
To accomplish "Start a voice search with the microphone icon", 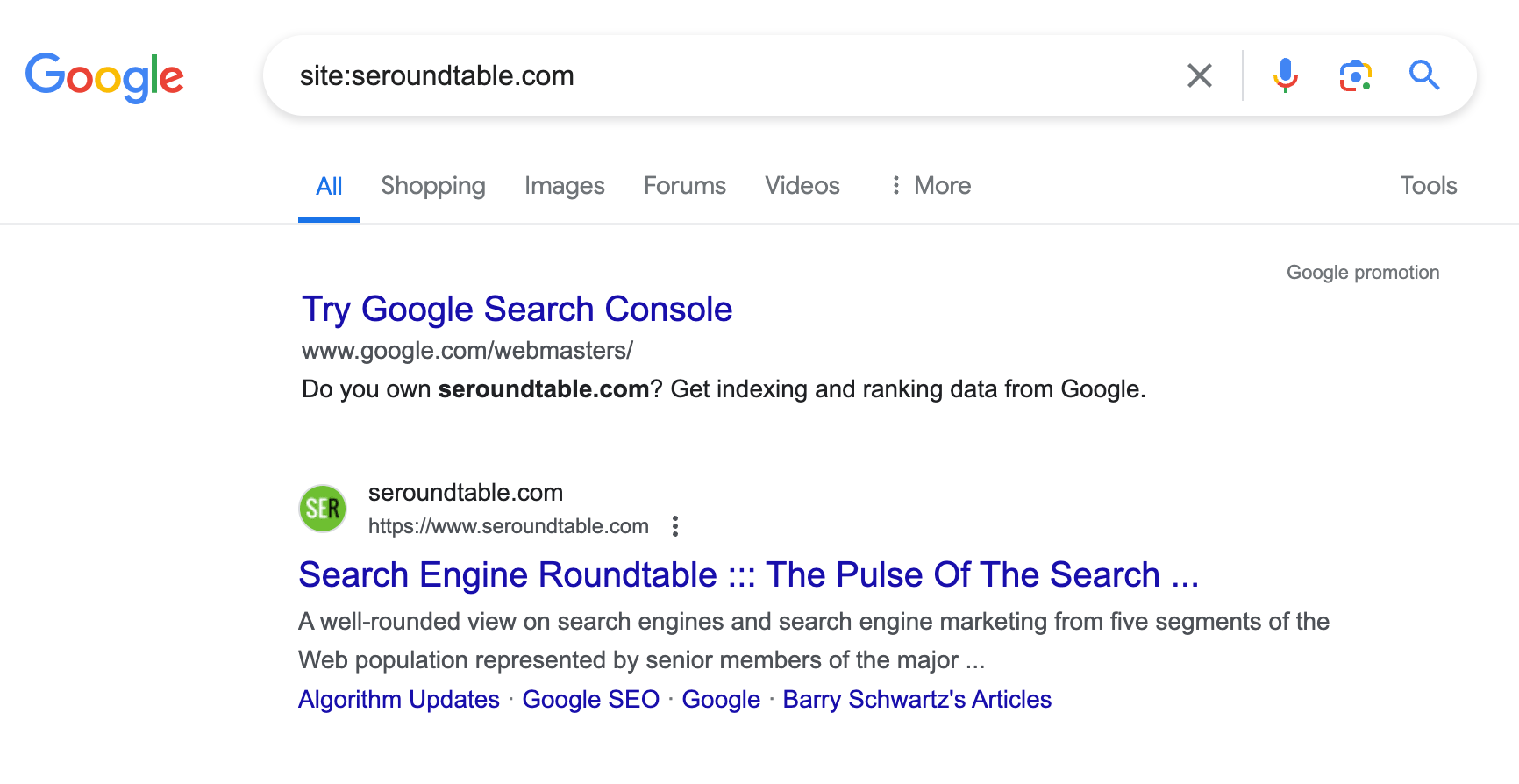I will (x=1284, y=75).
